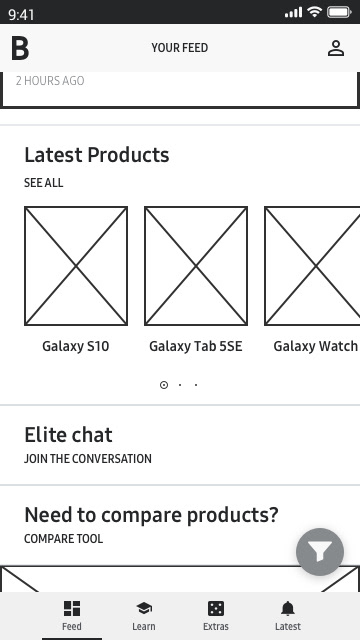
Task: Open the Galaxy Tab 5SE thumbnail
Action: pos(196,266)
